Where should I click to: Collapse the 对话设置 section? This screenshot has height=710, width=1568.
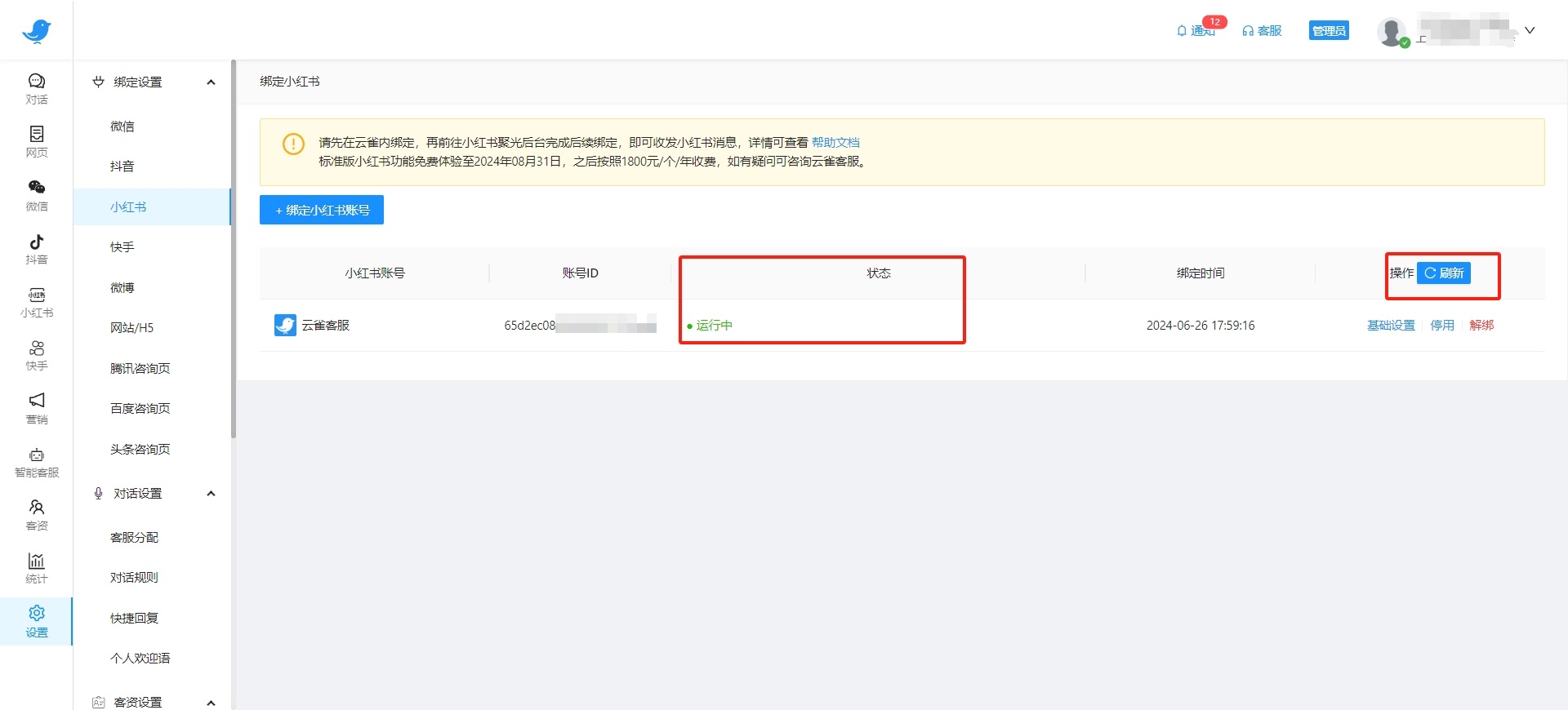tap(211, 494)
